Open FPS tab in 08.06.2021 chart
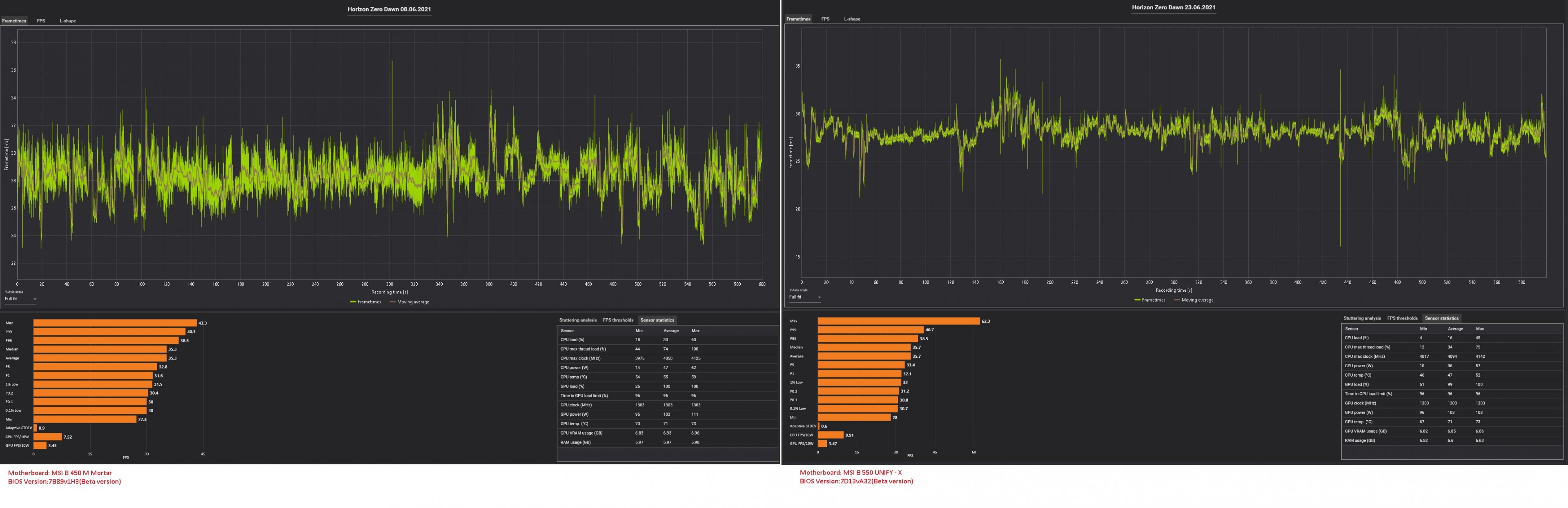1568x508 pixels. pos(41,21)
